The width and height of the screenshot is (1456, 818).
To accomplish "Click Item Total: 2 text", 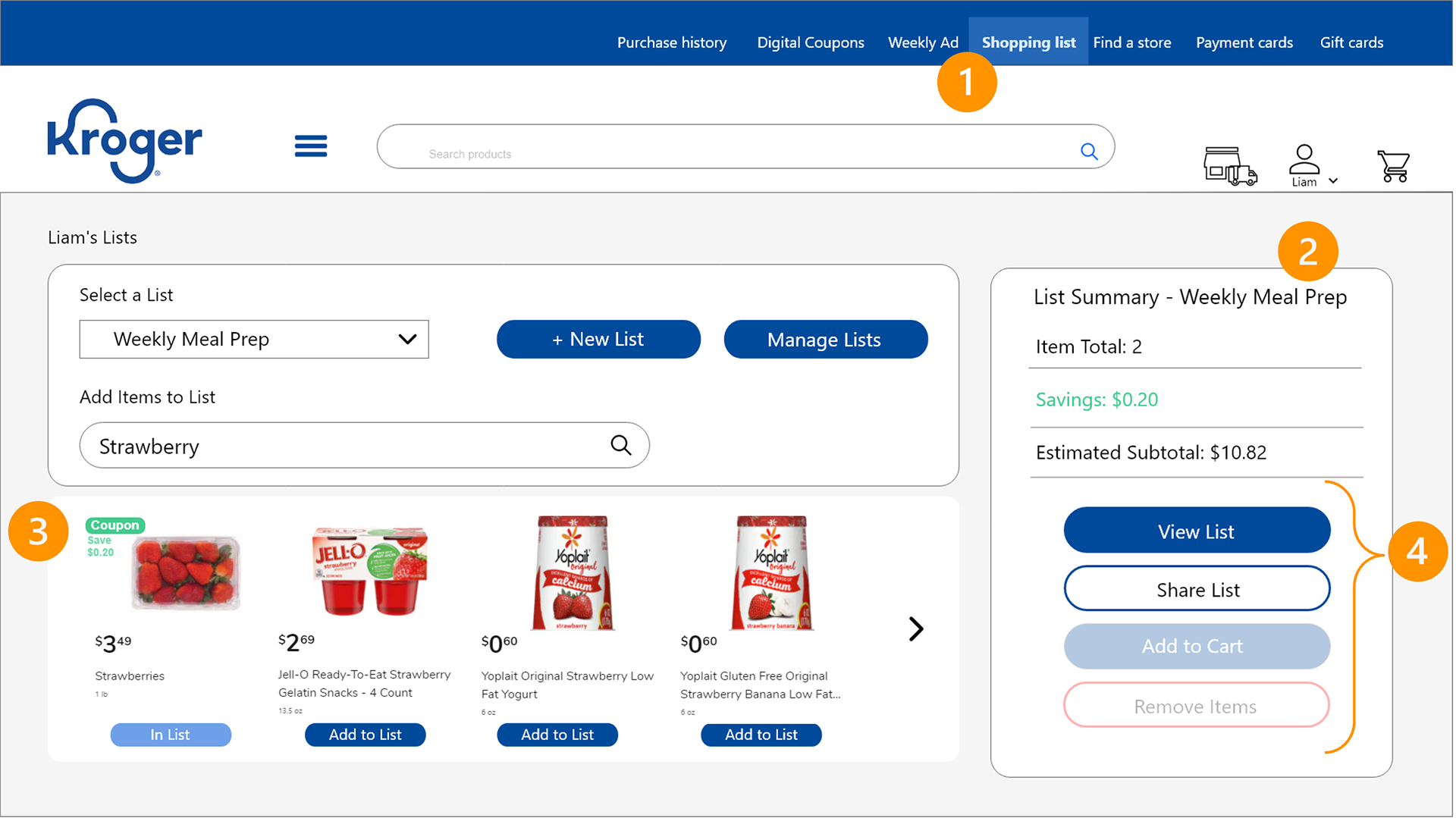I will (x=1088, y=346).
